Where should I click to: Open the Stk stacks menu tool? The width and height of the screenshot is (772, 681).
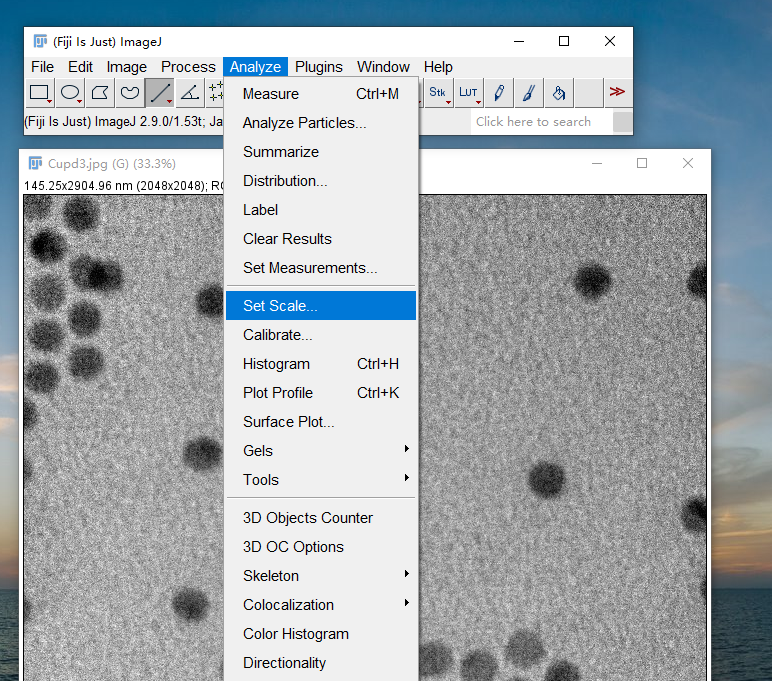pyautogui.click(x=438, y=93)
